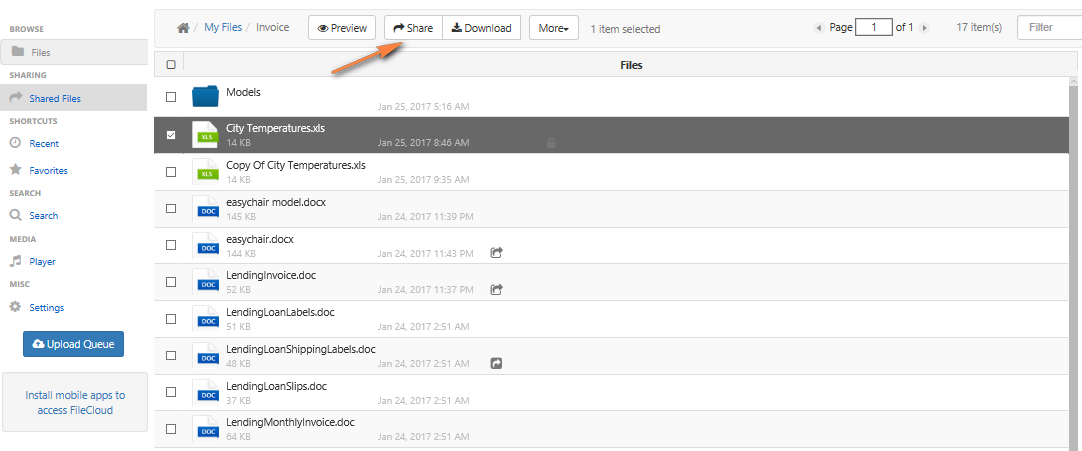This screenshot has height=451, width=1082.
Task: Click the Upload Queue button
Action: (x=73, y=343)
